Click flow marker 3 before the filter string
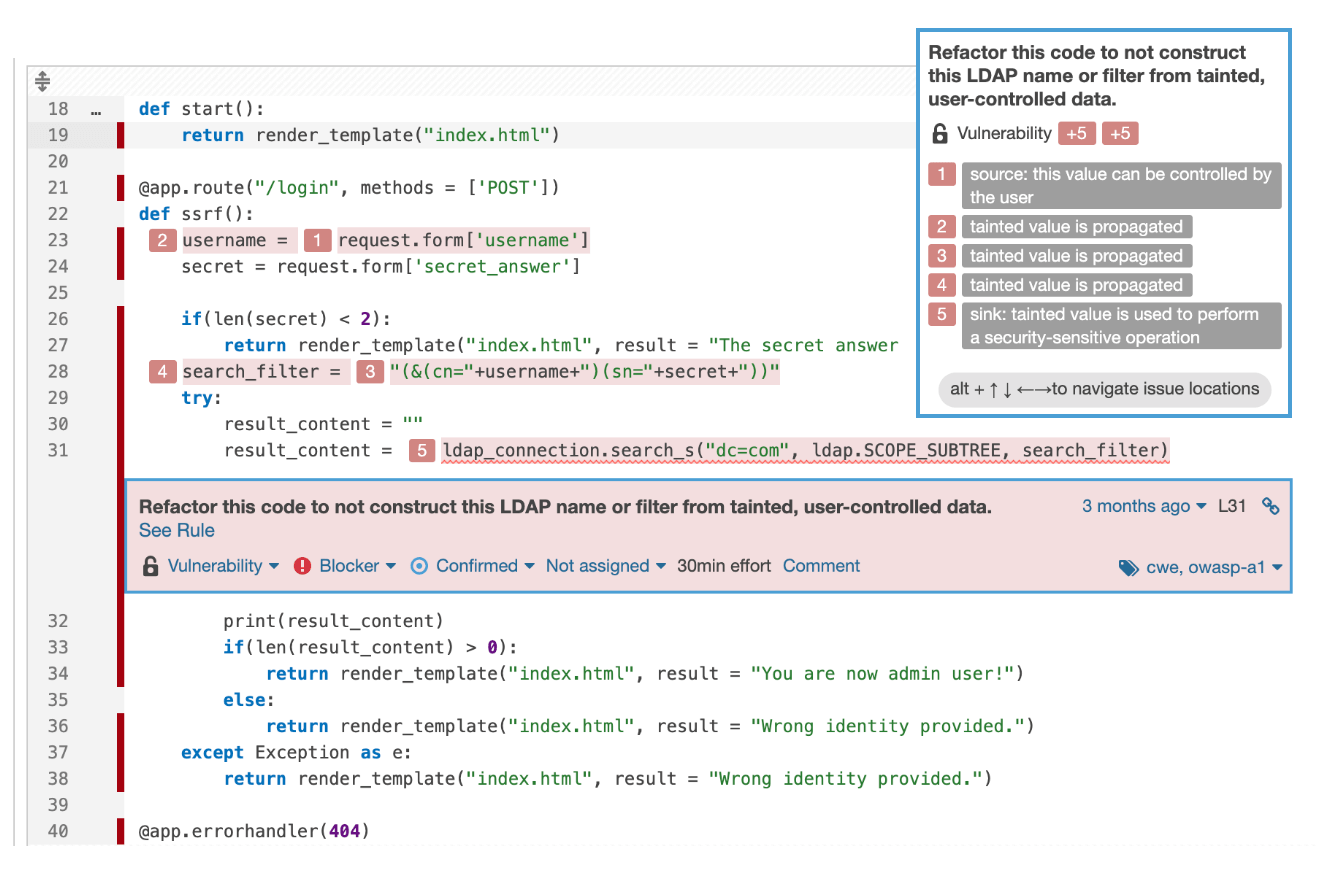1330x896 pixels. click(369, 372)
